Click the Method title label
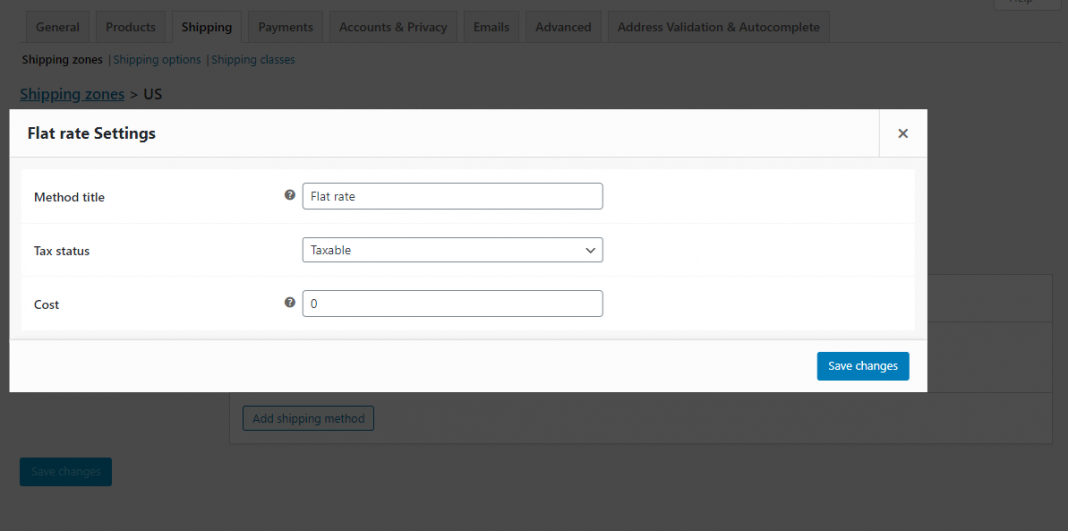The width and height of the screenshot is (1068, 531). pos(69,197)
